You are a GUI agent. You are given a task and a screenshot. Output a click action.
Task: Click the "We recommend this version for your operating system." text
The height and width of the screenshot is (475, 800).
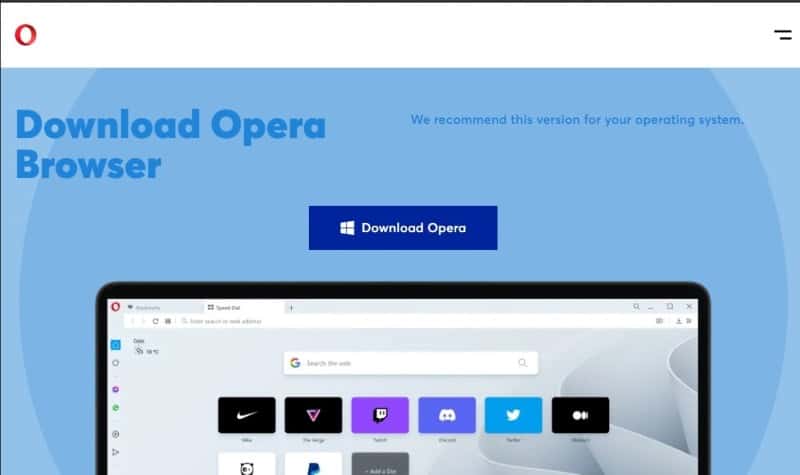click(x=577, y=120)
